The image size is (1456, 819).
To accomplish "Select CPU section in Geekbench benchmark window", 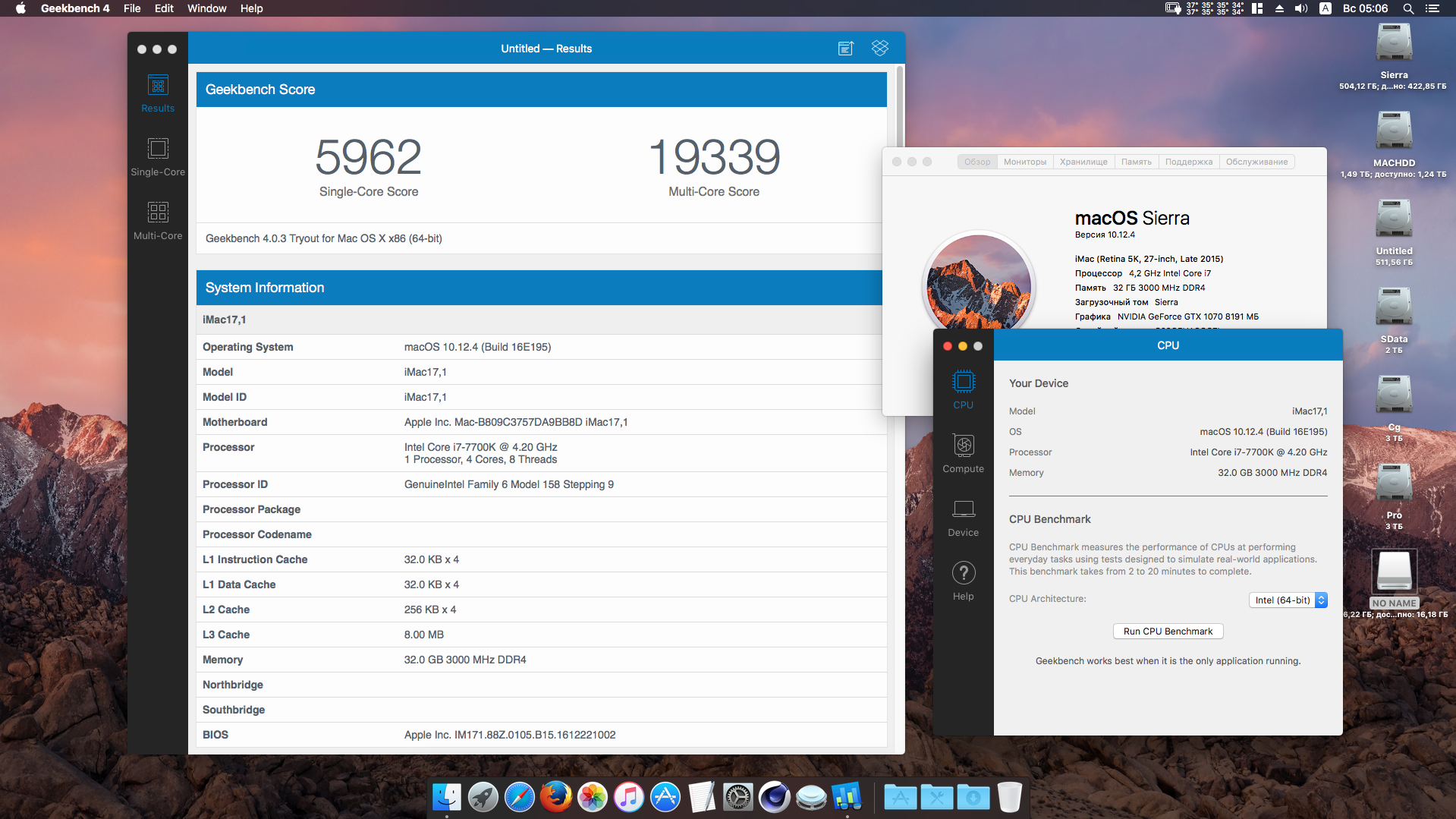I will click(x=964, y=389).
